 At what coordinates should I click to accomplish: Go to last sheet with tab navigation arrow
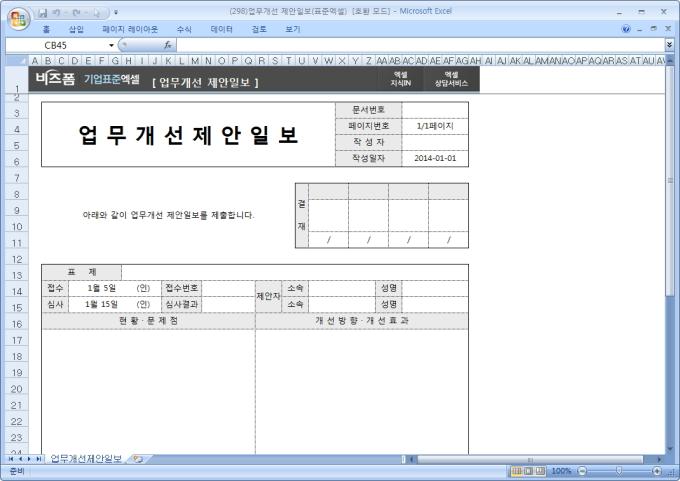(38, 459)
